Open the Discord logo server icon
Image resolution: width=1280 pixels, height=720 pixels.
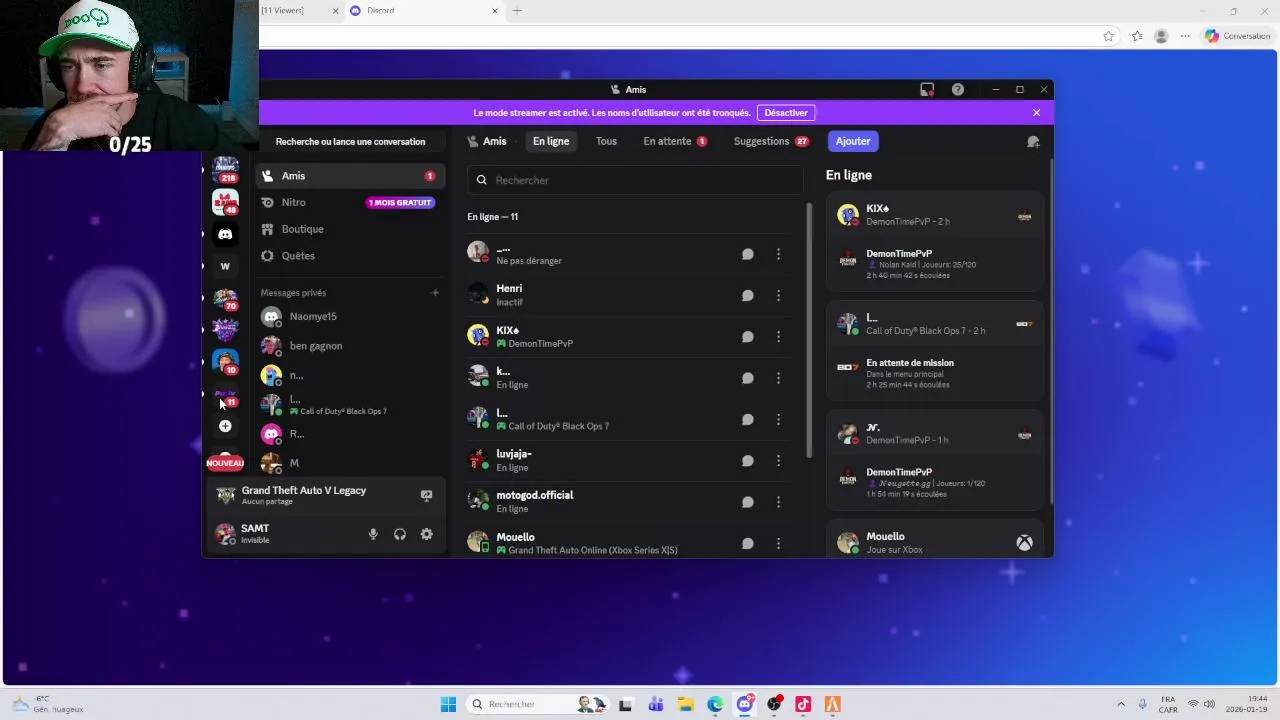coord(225,234)
